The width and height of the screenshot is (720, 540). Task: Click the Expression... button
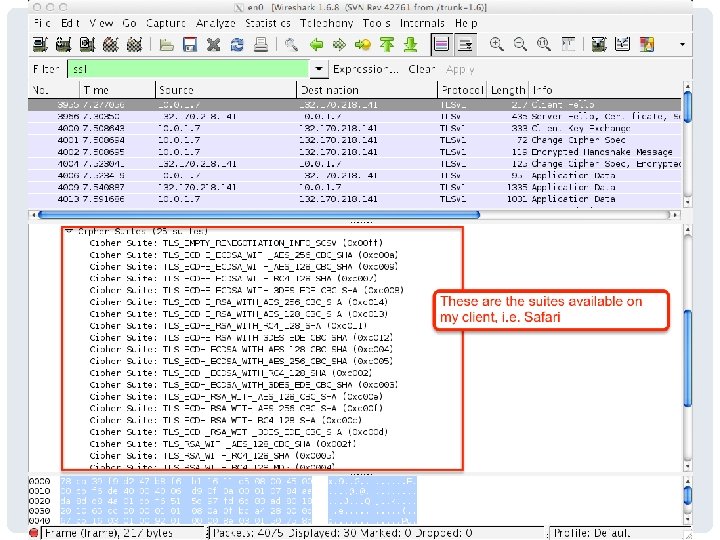(366, 69)
